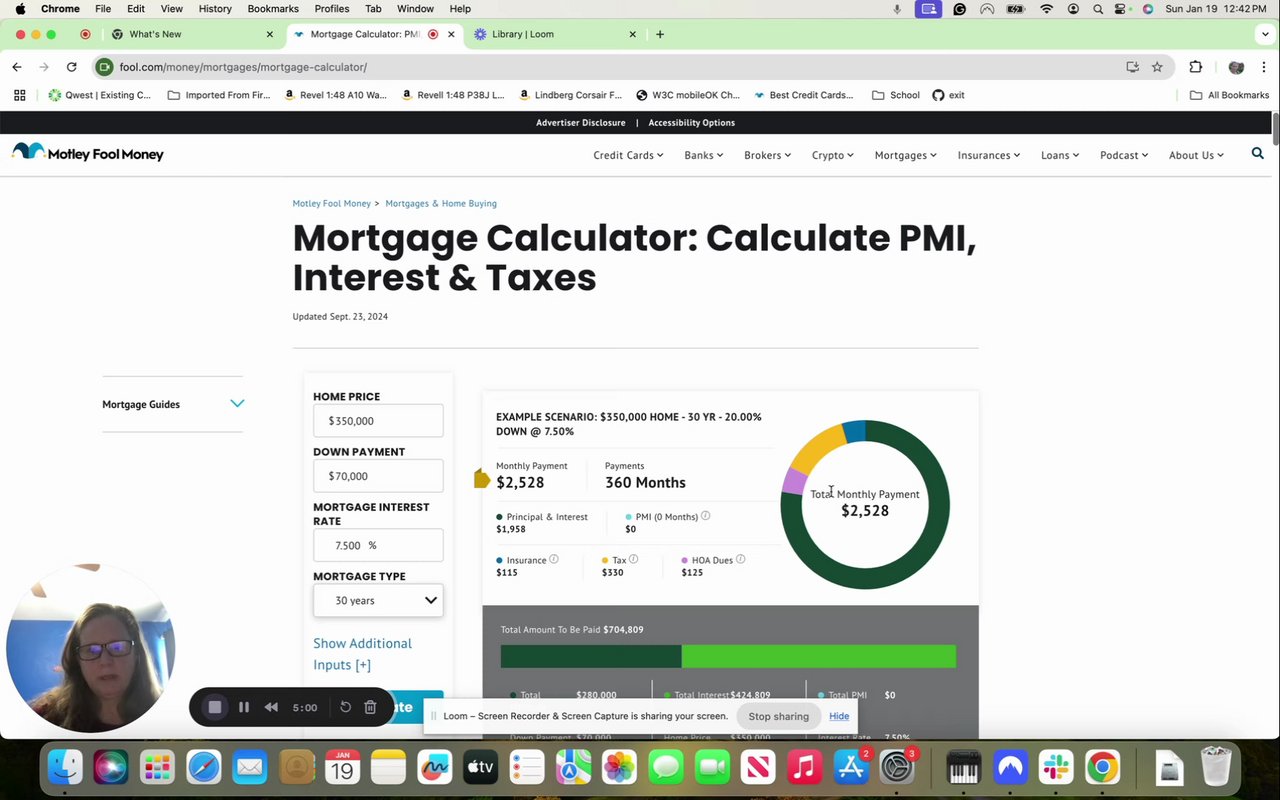The height and width of the screenshot is (800, 1280).
Task: Open Finder from the Dock
Action: (x=65, y=768)
